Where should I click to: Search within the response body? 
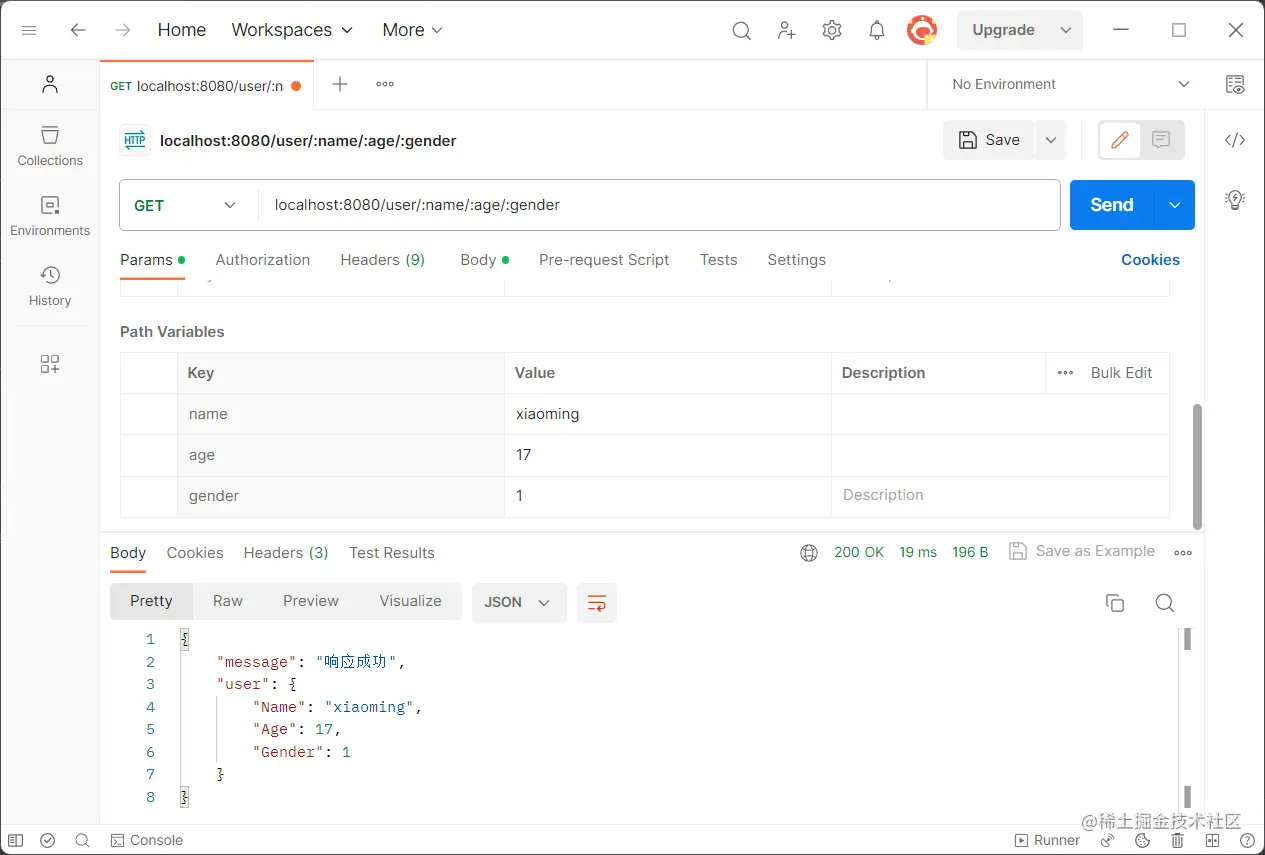1164,603
